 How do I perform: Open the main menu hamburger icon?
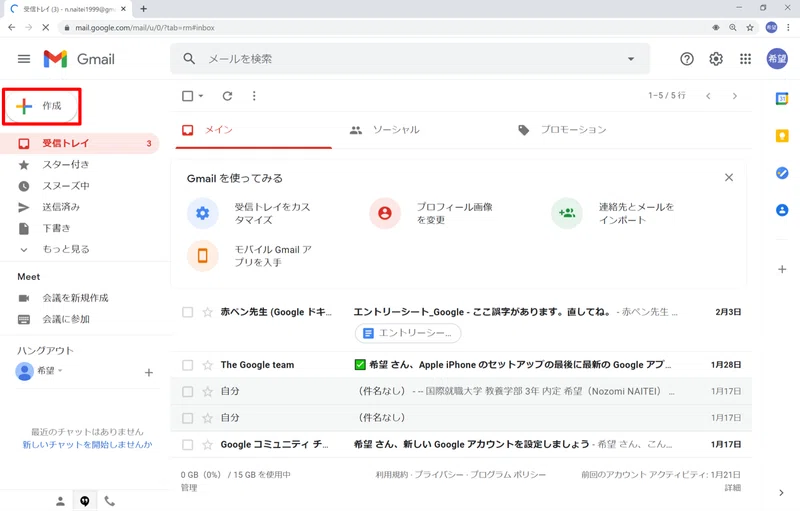coord(24,59)
